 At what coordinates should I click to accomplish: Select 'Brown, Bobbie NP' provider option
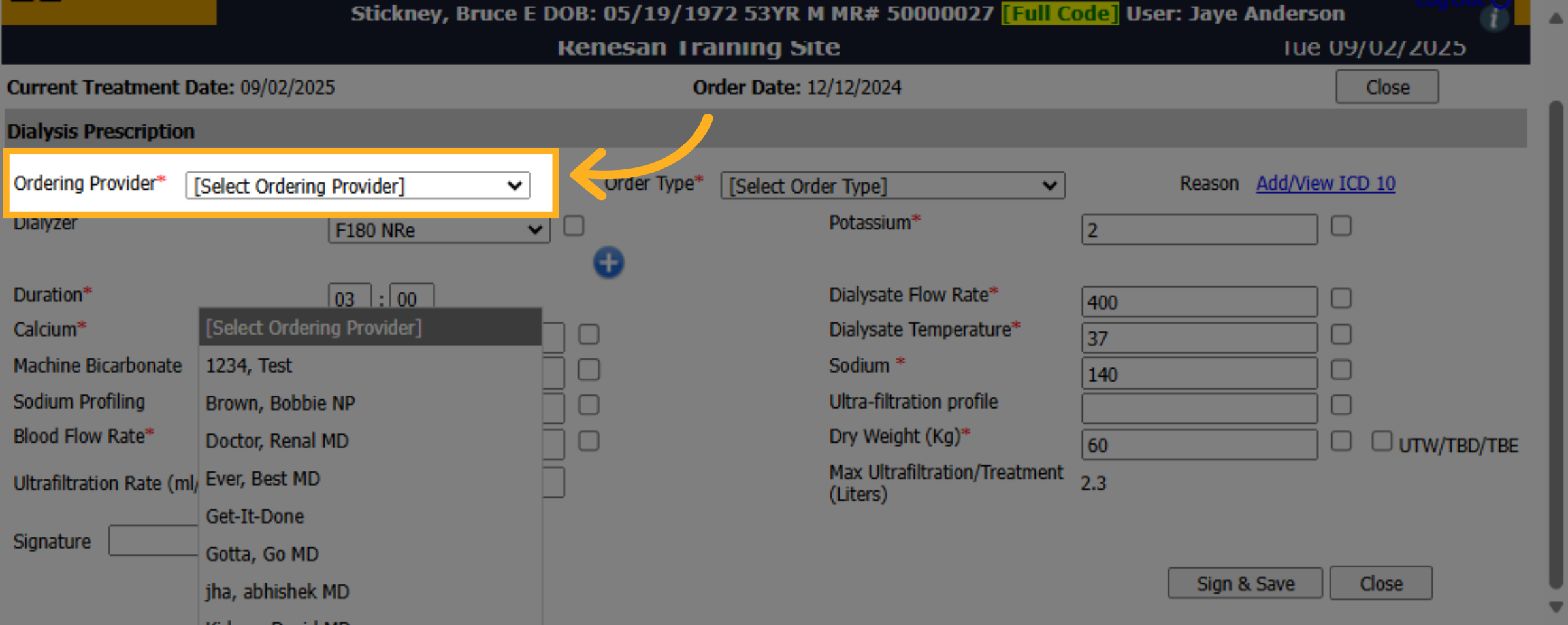[370, 403]
